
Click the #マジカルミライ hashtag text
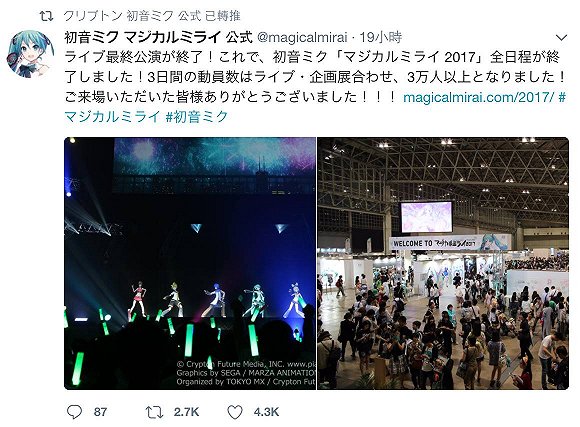click(x=112, y=117)
